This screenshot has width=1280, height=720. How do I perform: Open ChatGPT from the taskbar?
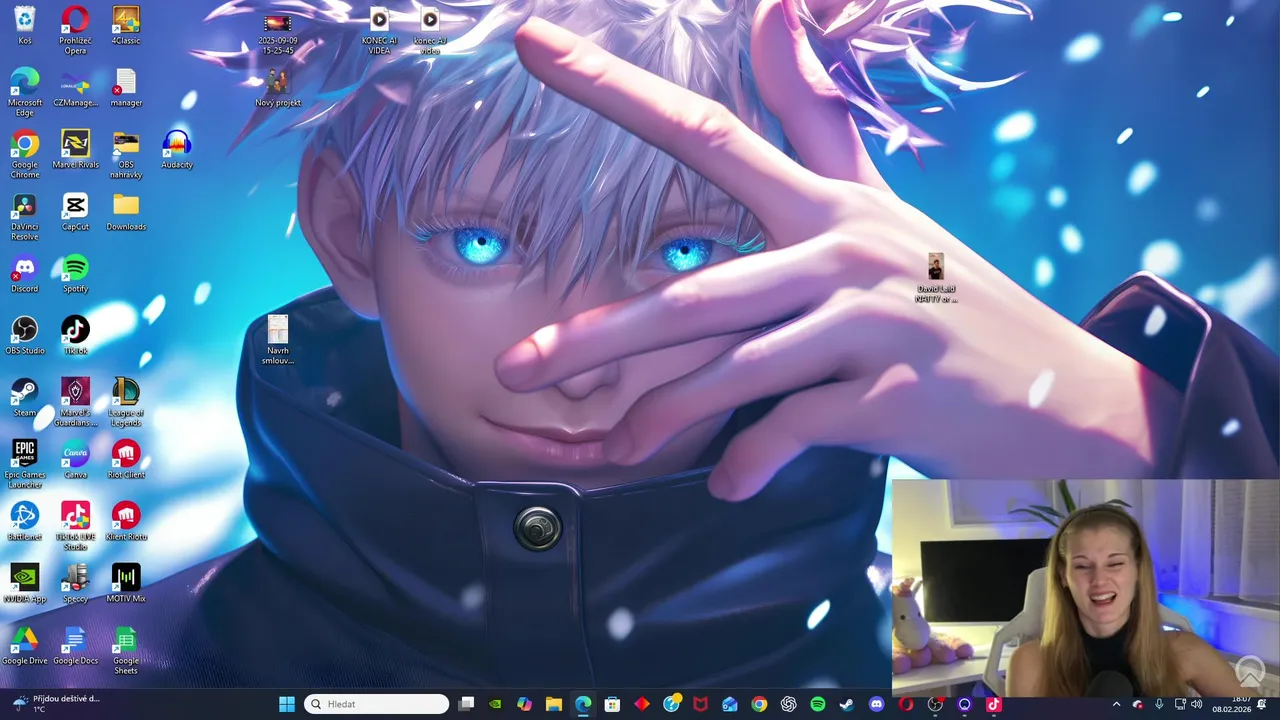pyautogui.click(x=788, y=704)
